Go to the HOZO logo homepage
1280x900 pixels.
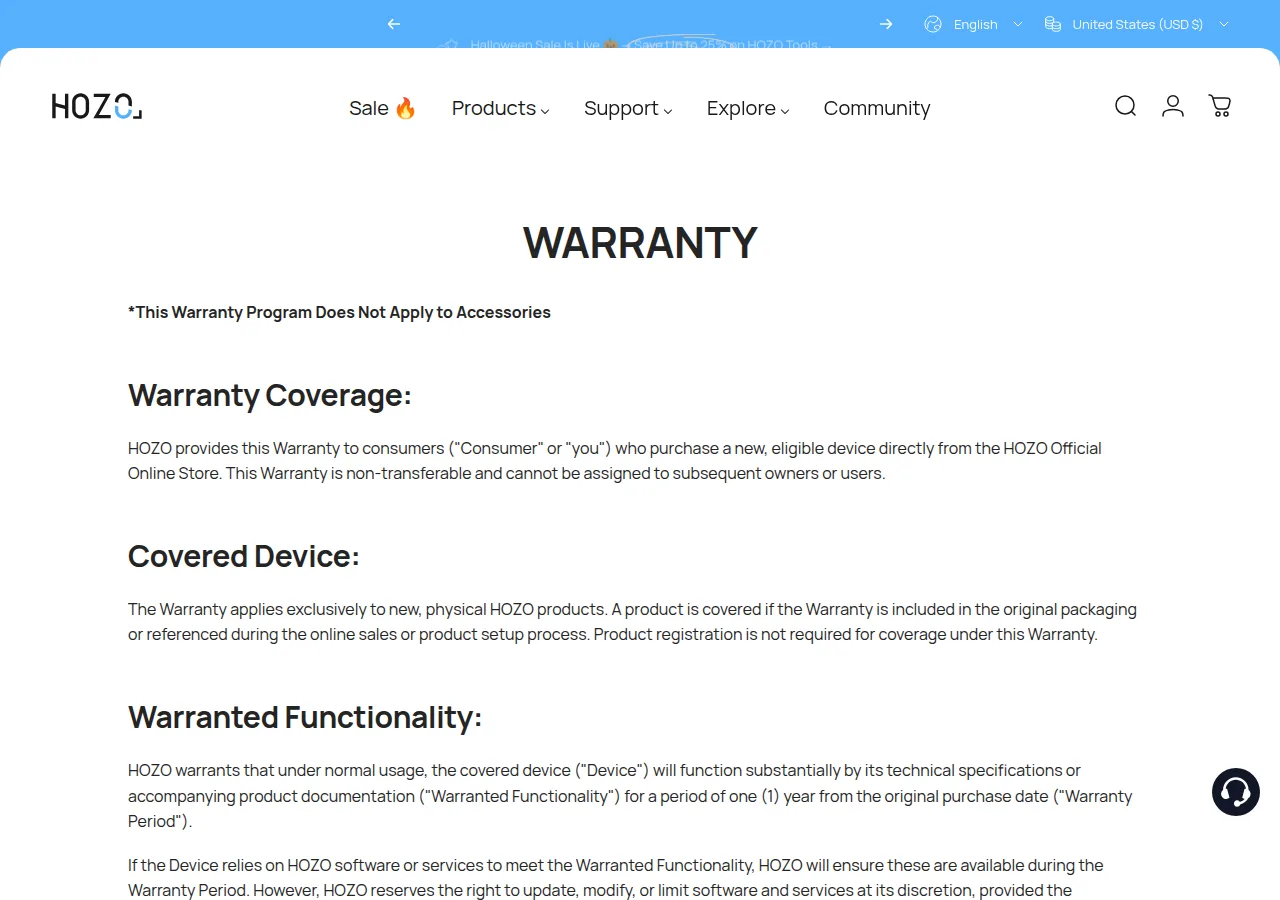97,106
